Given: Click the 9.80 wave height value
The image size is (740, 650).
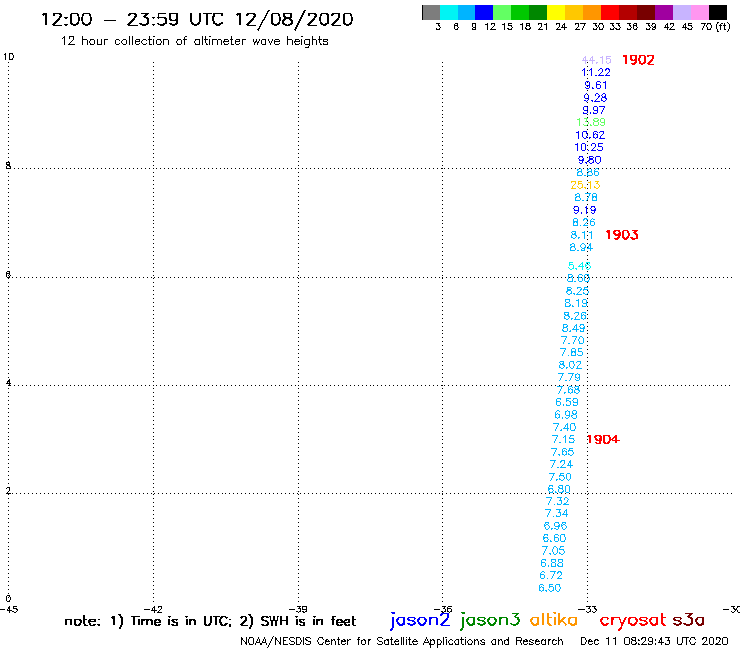Looking at the screenshot, I should pyautogui.click(x=589, y=160).
